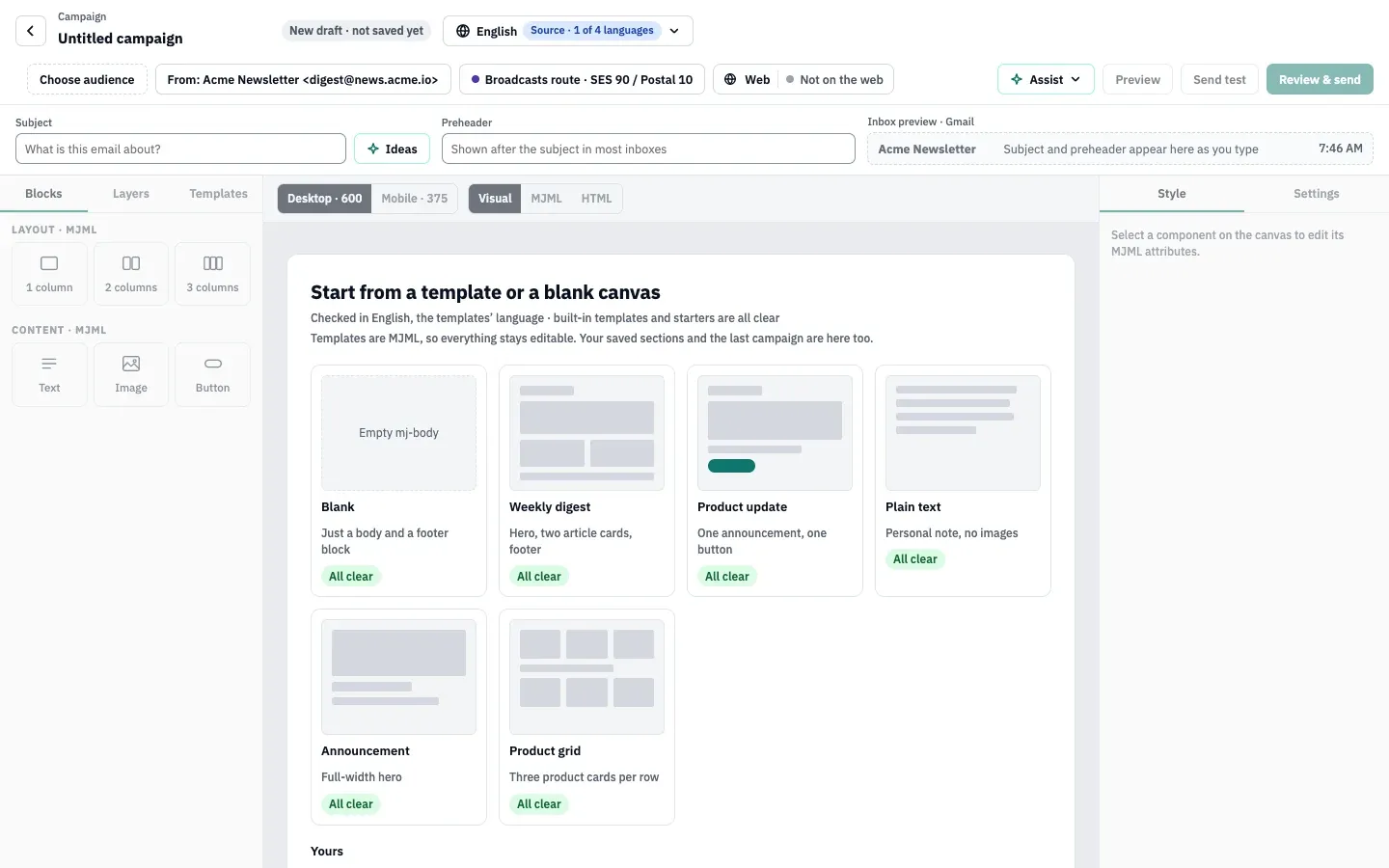Image resolution: width=1389 pixels, height=868 pixels.
Task: Add a 2 columns layout block
Action: click(131, 274)
